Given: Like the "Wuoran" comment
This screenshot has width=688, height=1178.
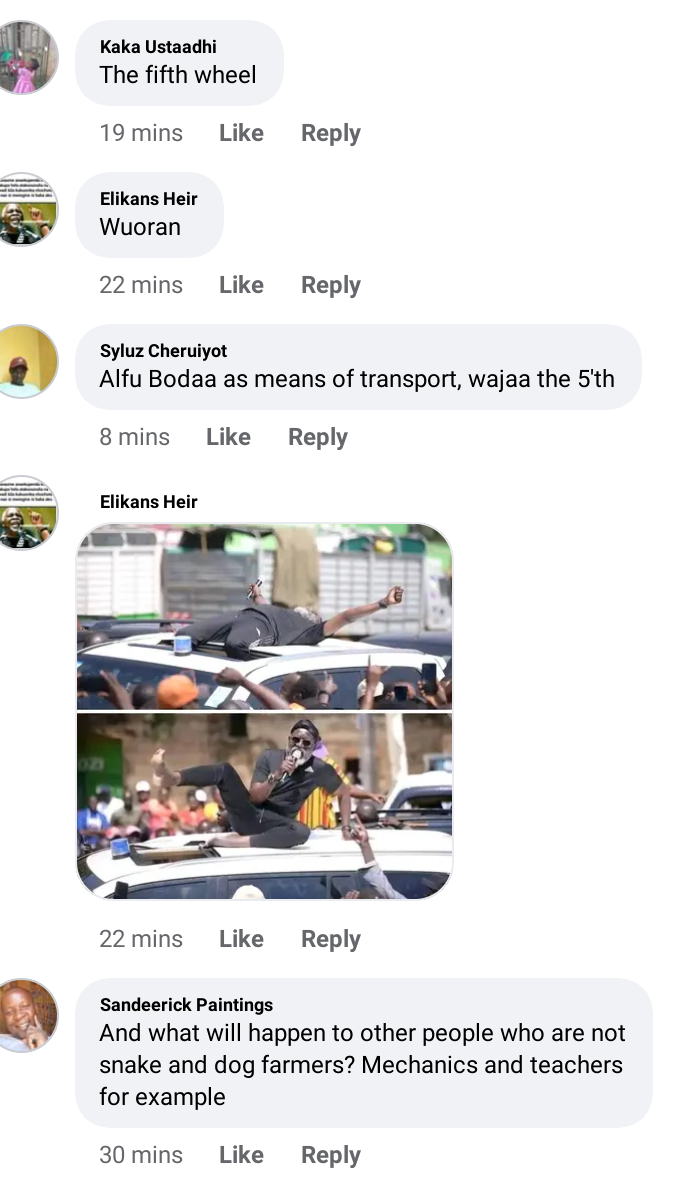Looking at the screenshot, I should tap(241, 285).
